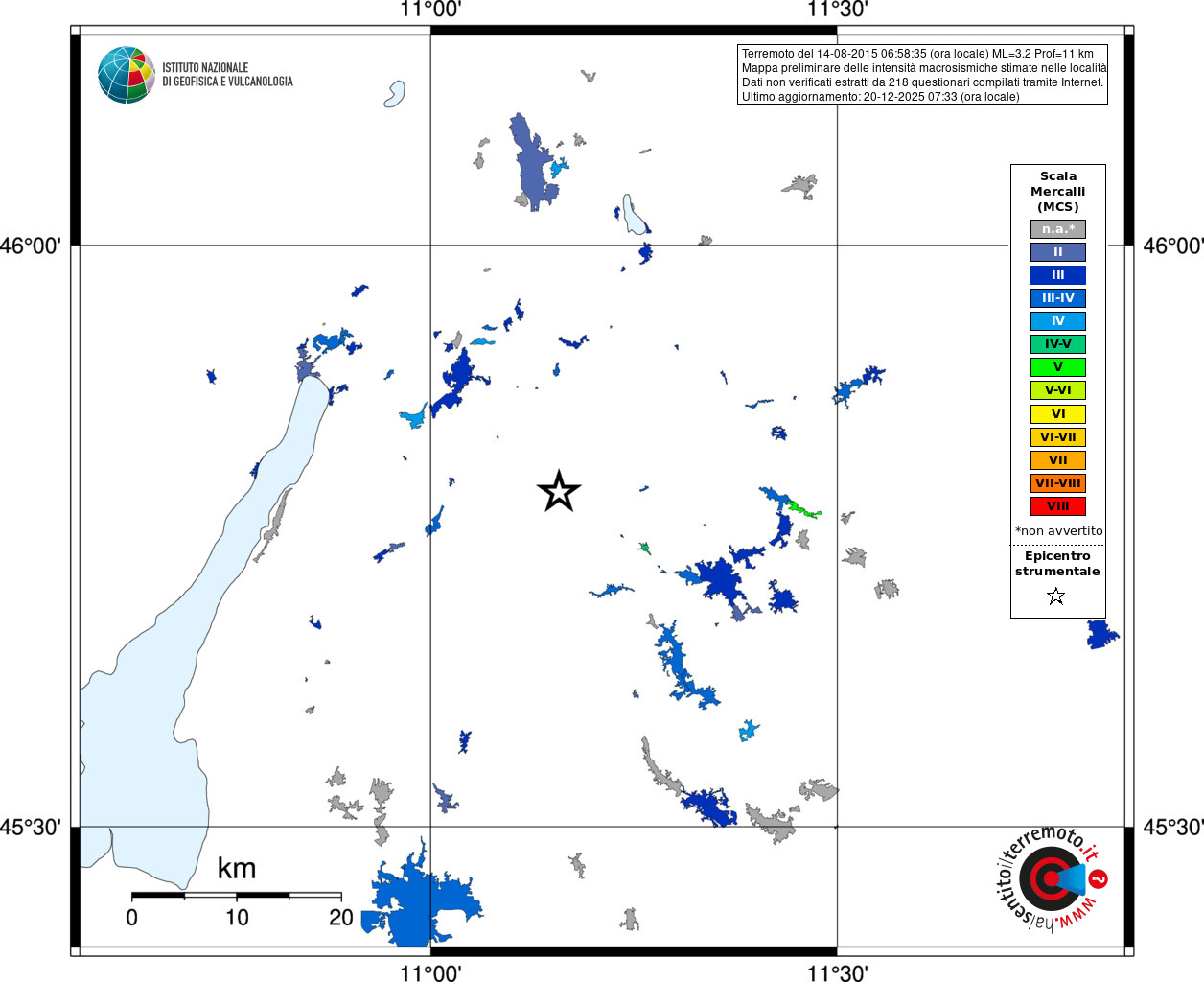Click the large blue municipality southeast of epicenter
The width and height of the screenshot is (1204, 982).
(x=721, y=579)
